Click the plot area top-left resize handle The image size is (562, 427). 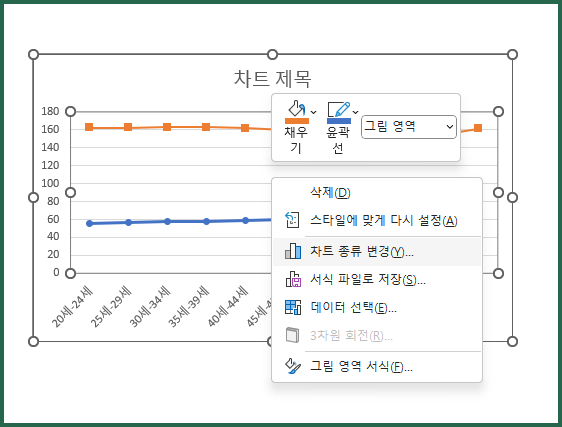point(71,112)
